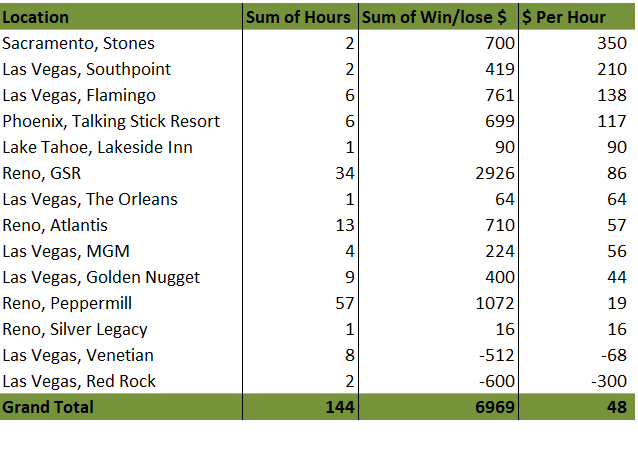Select the 138 per hour value
638x451 pixels.
click(x=612, y=96)
